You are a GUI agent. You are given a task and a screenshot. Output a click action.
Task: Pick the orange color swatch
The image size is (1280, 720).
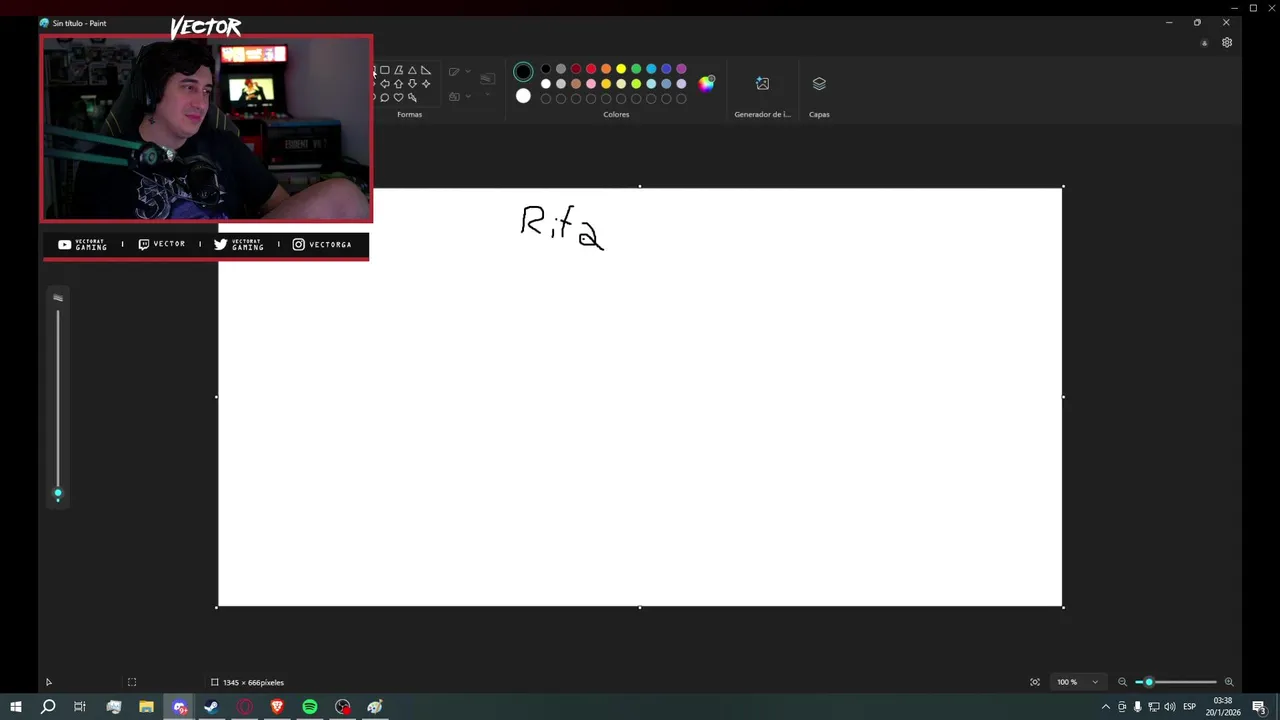(606, 69)
